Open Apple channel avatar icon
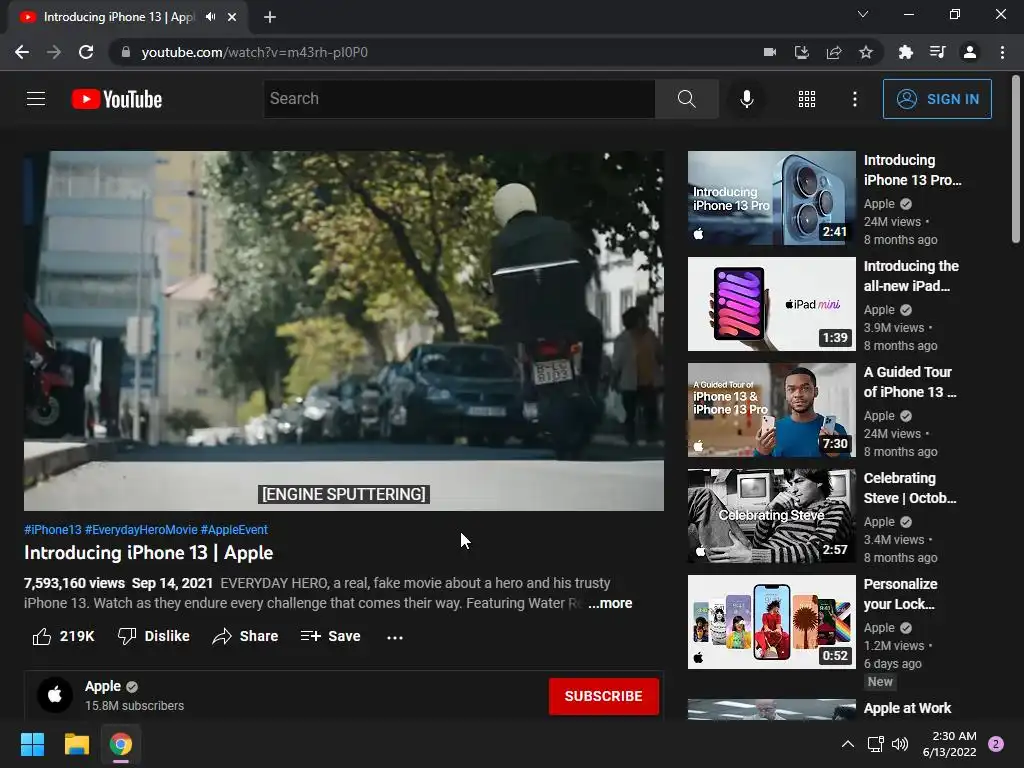This screenshot has height=768, width=1024. [55, 695]
